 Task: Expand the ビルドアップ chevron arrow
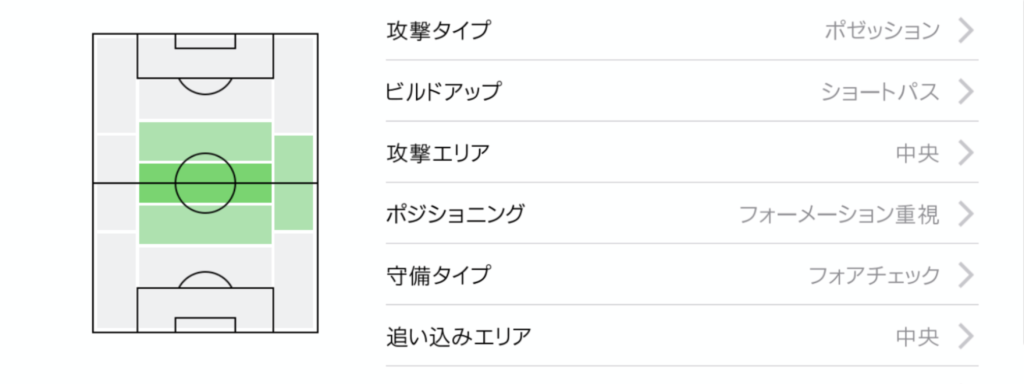966,92
